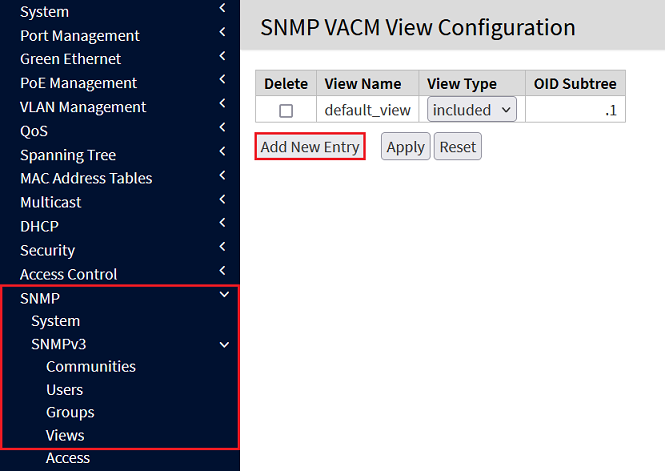Expand the PoE Management chevron icon
The image size is (665, 471).
click(x=222, y=80)
